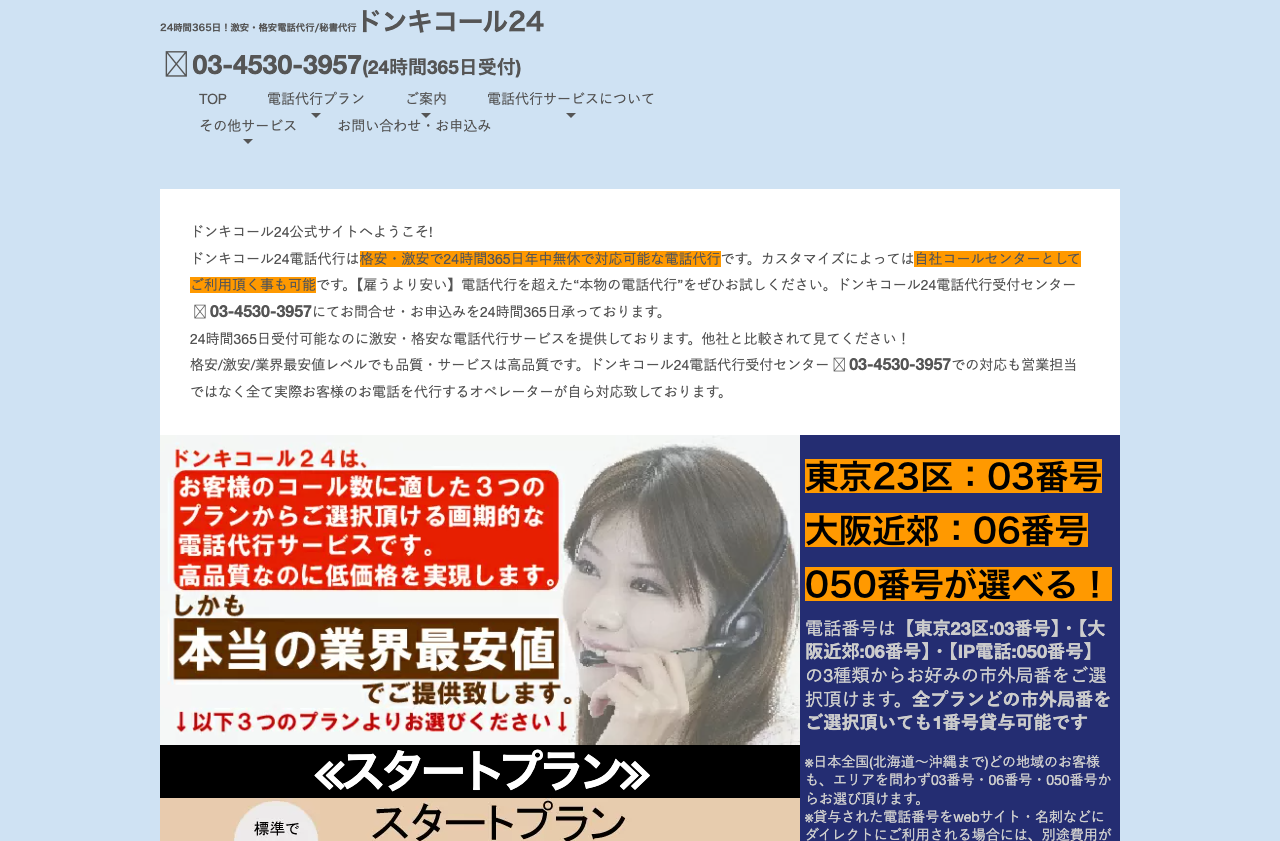The width and height of the screenshot is (1280, 841).
Task: Open お問い合わせ・お申込み page
Action: [x=414, y=126]
